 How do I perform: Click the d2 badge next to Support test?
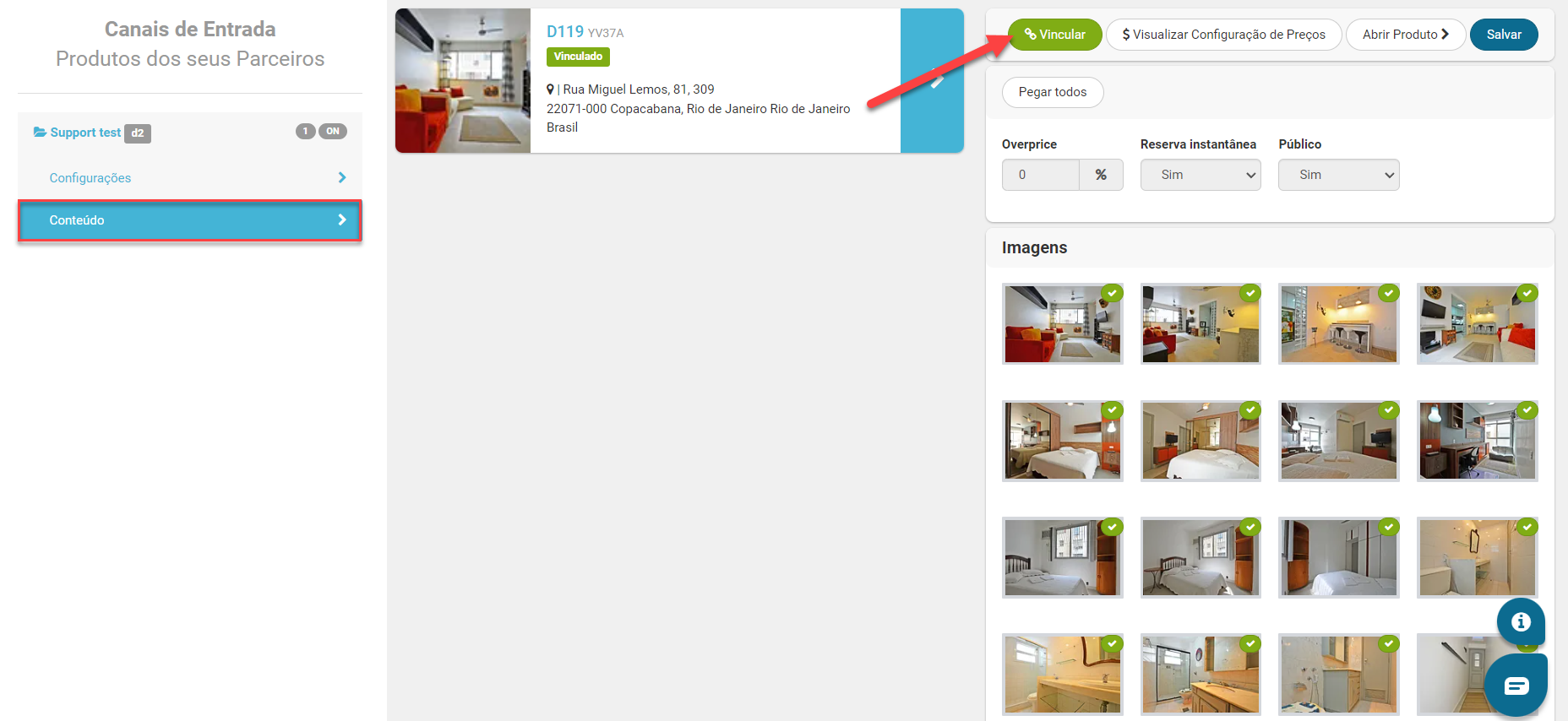(138, 133)
